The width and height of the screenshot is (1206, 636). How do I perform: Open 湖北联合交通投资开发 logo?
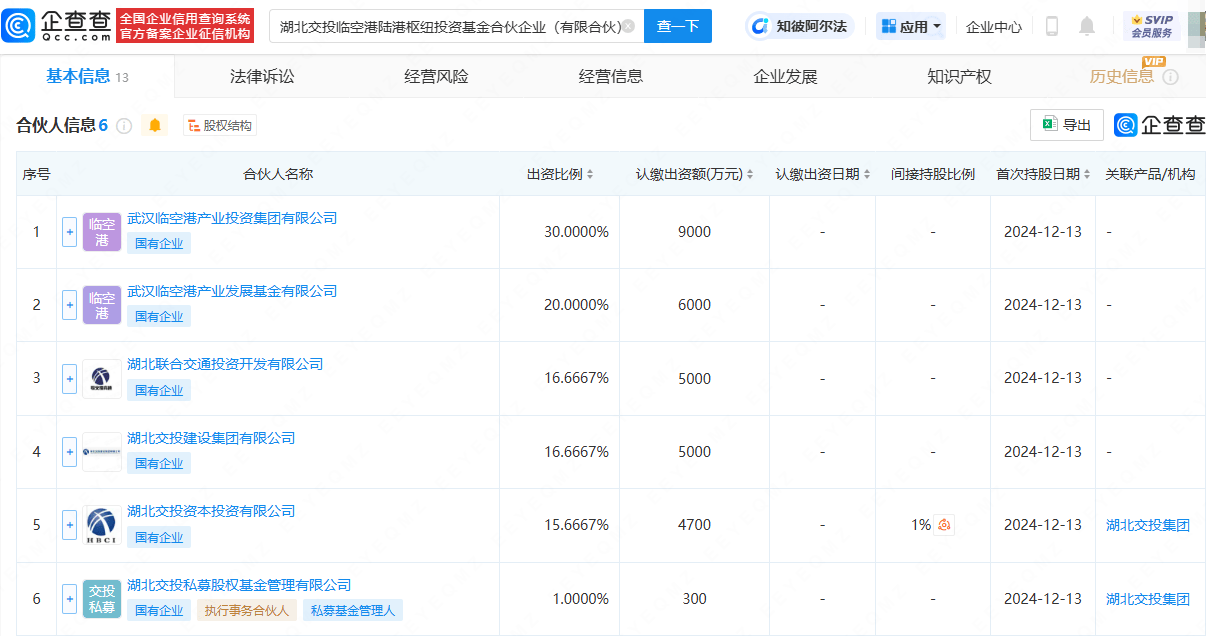click(102, 379)
